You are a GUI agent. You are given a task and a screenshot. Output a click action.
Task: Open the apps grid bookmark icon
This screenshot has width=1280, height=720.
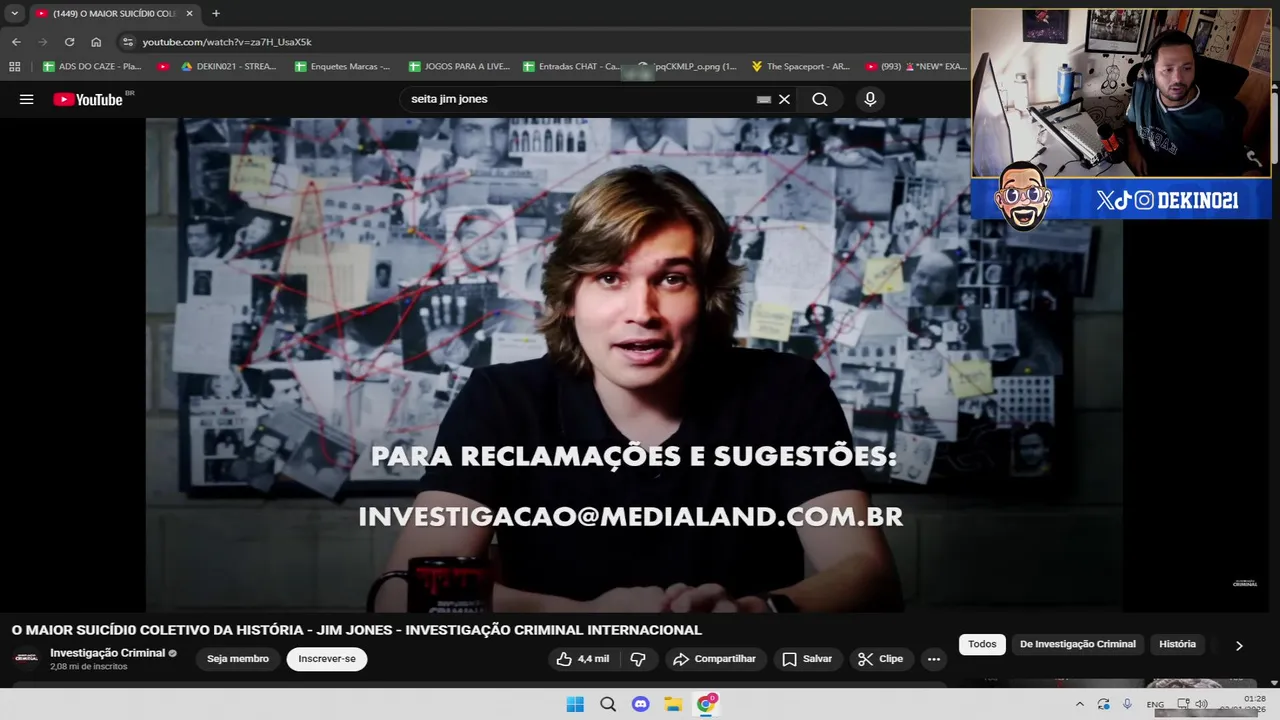click(x=14, y=66)
